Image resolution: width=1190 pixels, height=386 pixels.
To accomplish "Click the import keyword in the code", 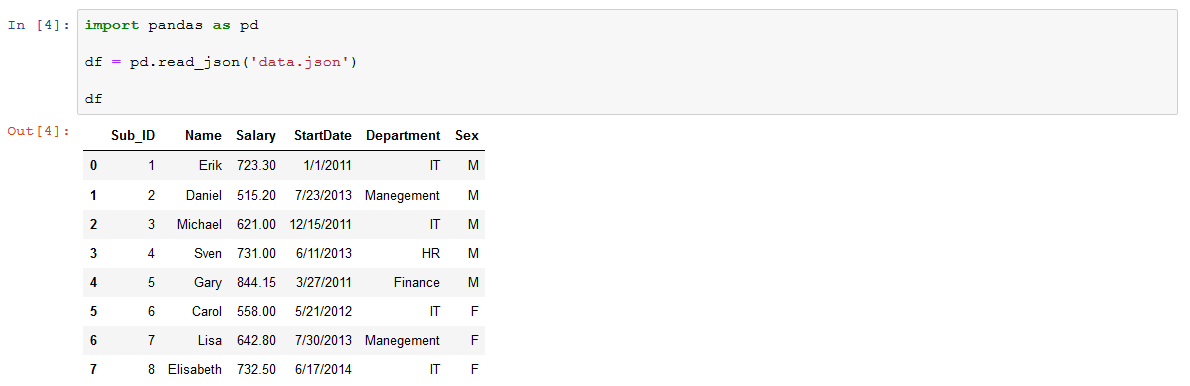I will (x=112, y=25).
